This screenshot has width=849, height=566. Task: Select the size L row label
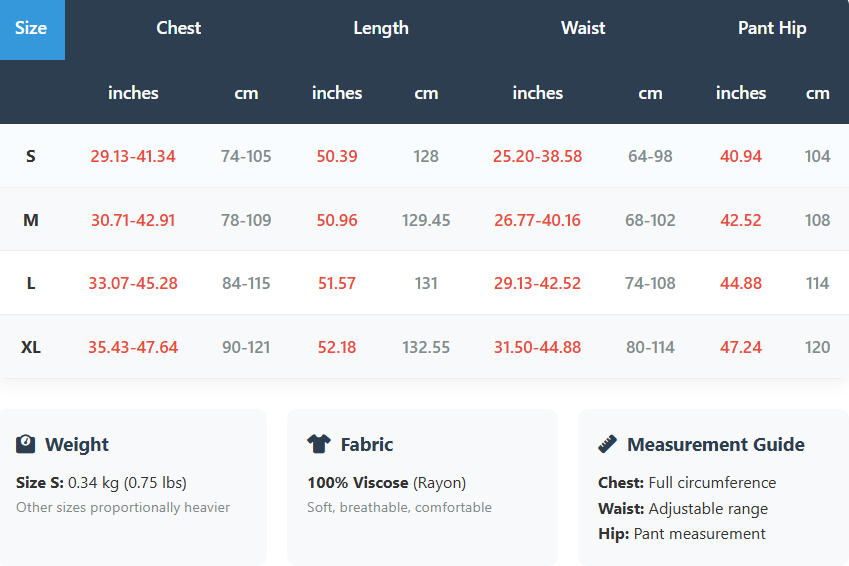point(31,283)
